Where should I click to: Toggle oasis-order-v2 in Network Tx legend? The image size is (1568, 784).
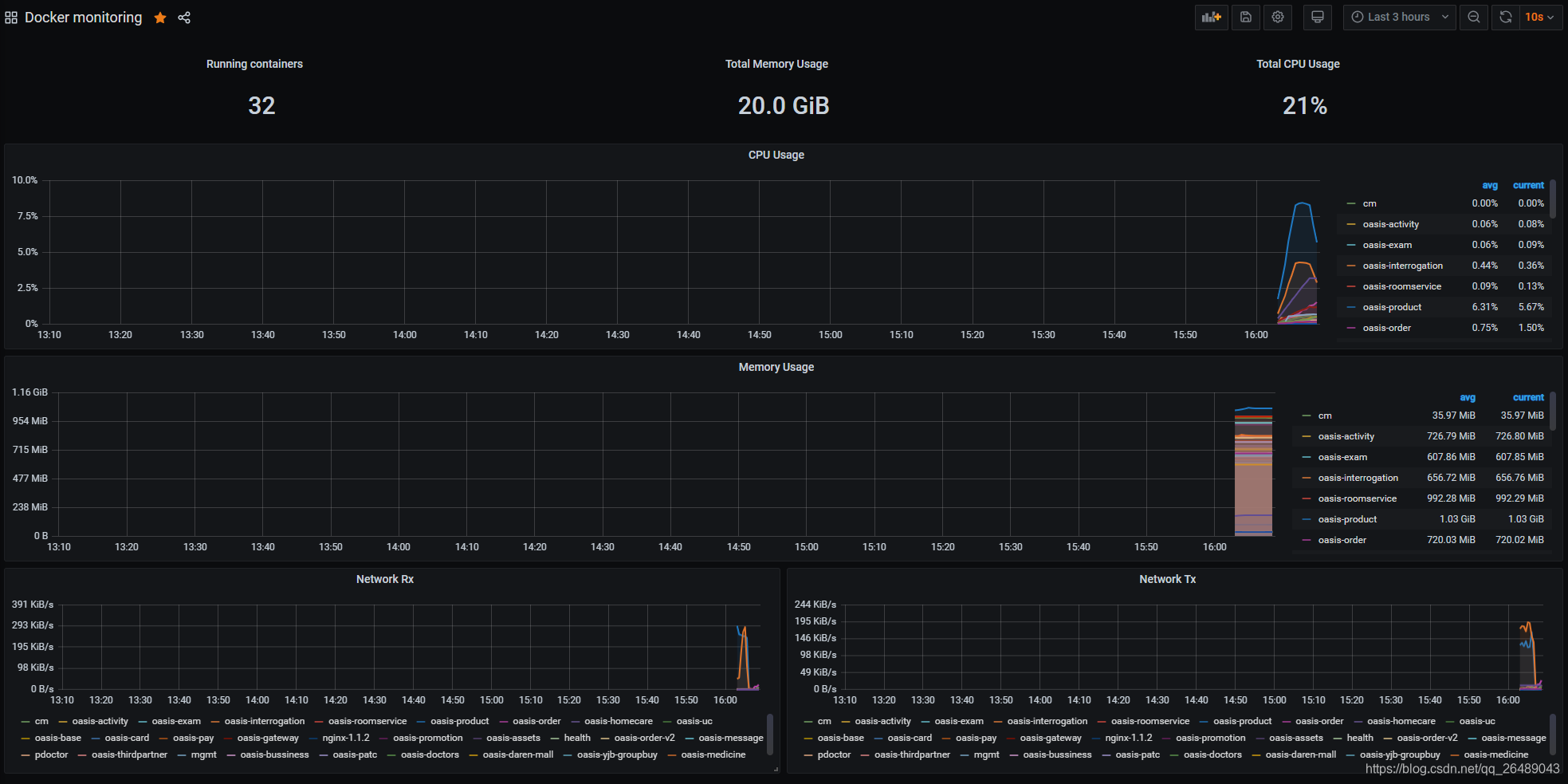click(1427, 738)
